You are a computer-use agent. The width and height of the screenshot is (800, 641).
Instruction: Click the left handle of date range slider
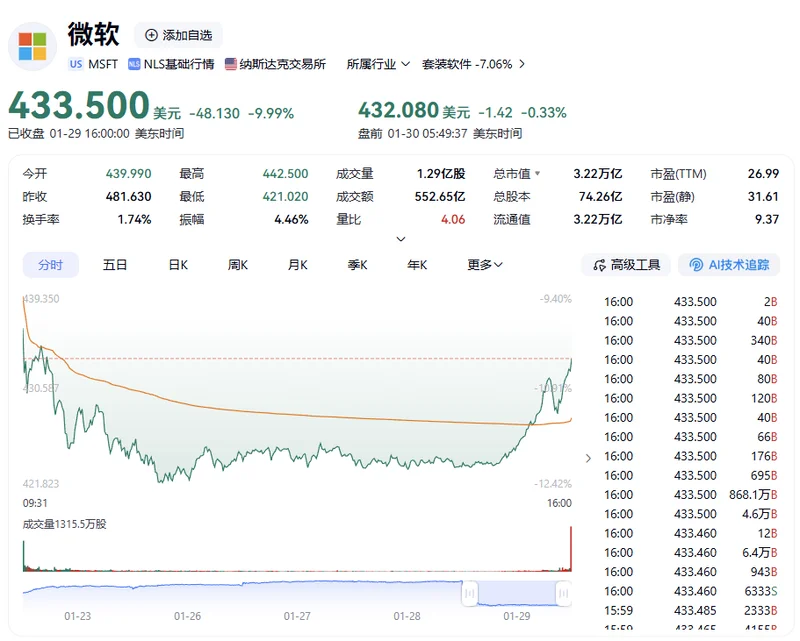click(x=468, y=594)
